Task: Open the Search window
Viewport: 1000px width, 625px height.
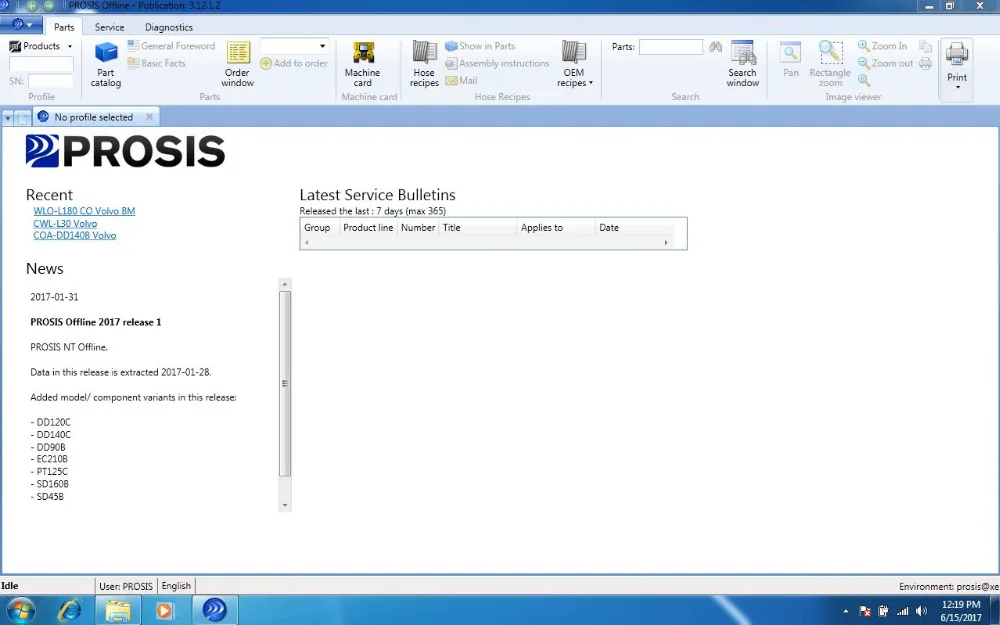Action: coord(743,64)
